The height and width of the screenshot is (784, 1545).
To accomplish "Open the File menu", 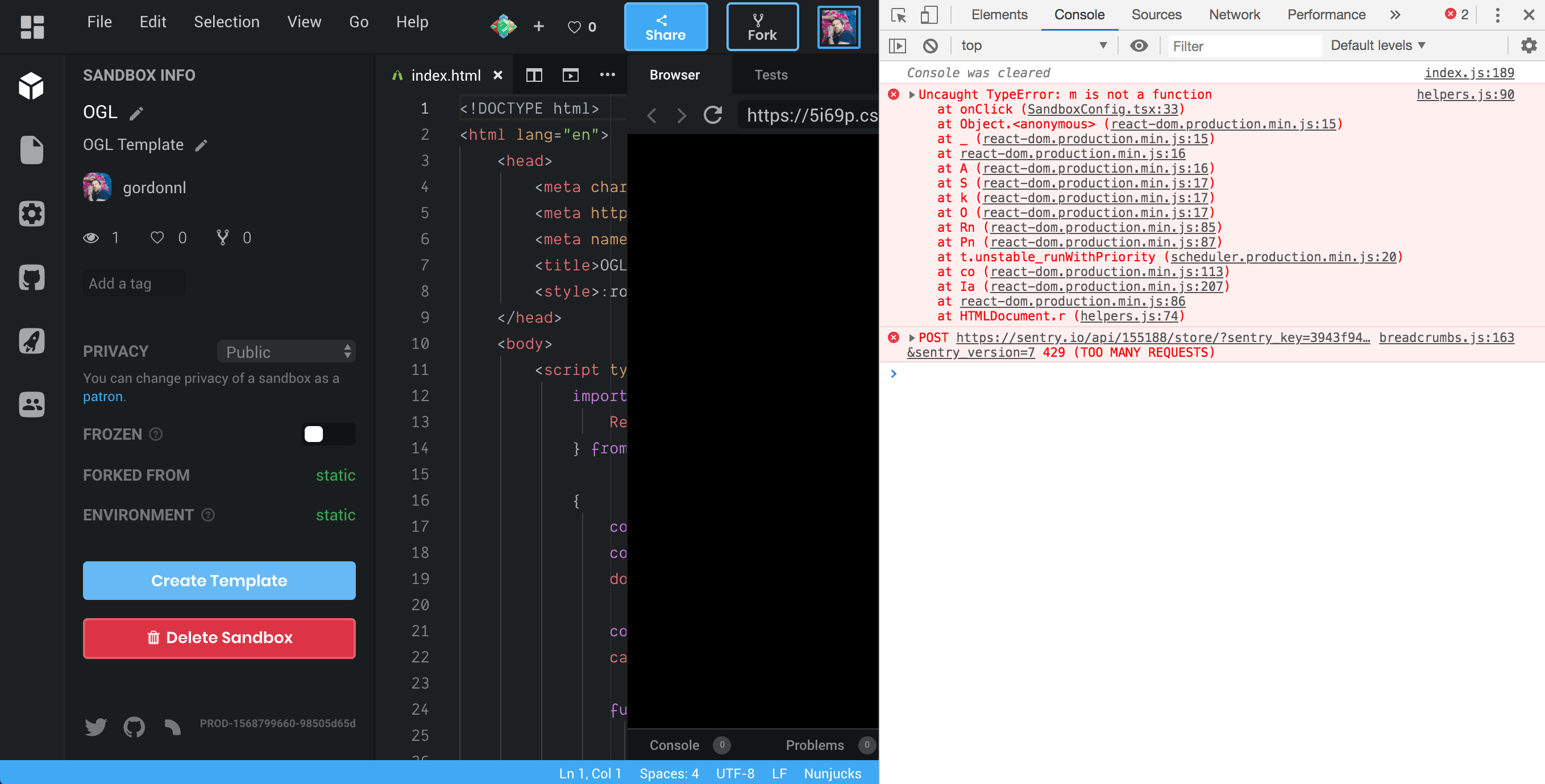I will pos(99,22).
